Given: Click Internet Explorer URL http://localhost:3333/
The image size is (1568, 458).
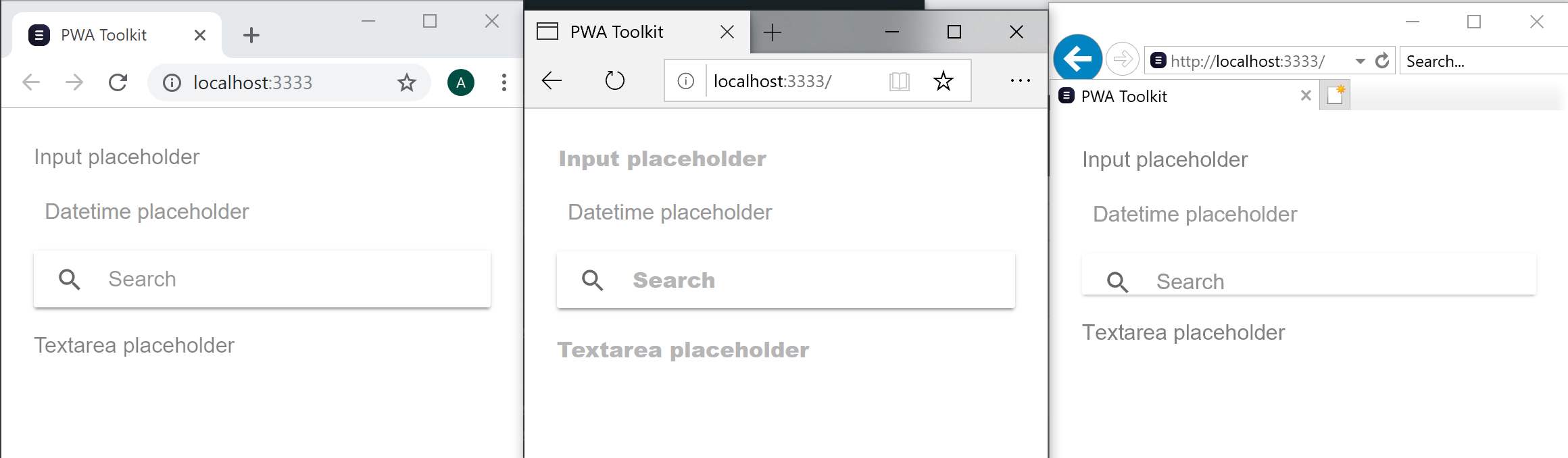Looking at the screenshot, I should [1248, 61].
